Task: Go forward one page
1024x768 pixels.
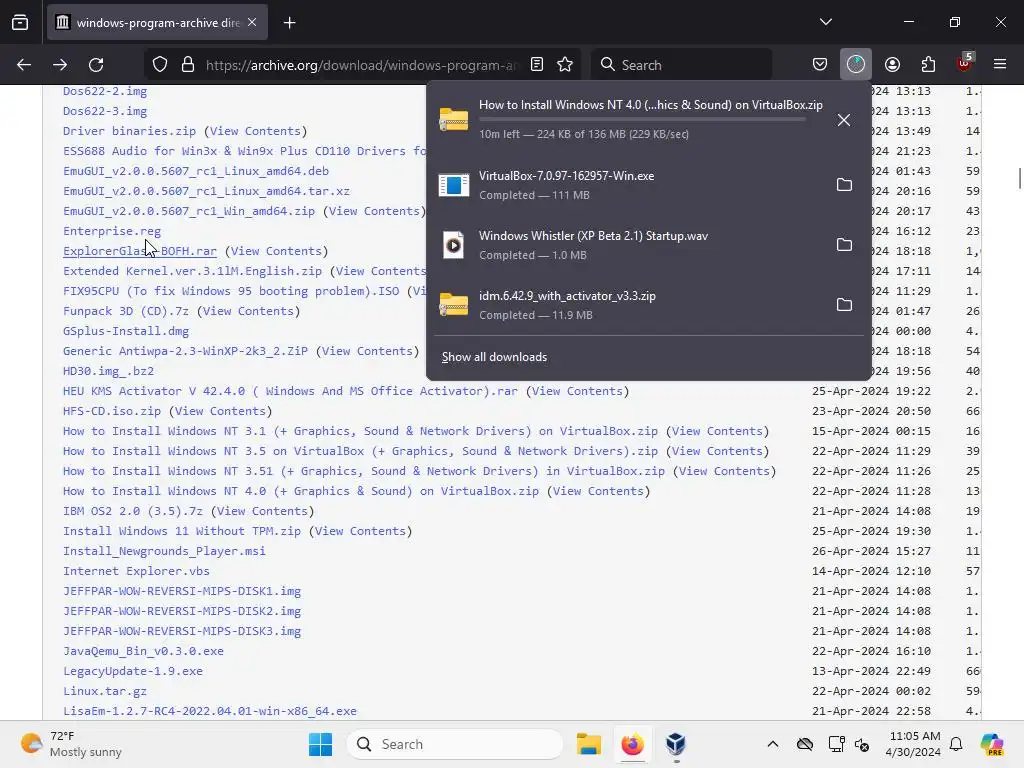Action: pyautogui.click(x=60, y=65)
